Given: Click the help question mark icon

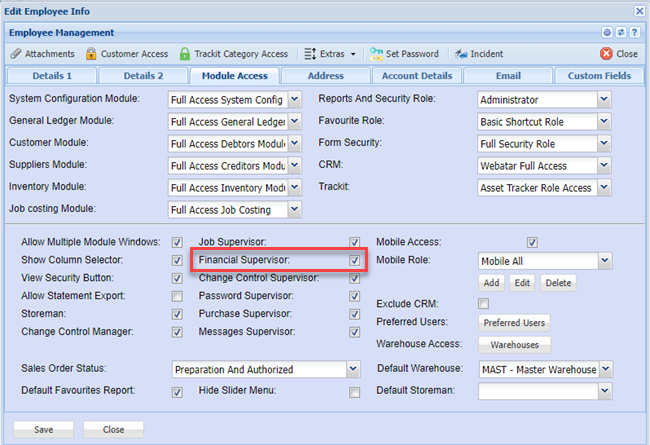Looking at the screenshot, I should tap(633, 33).
